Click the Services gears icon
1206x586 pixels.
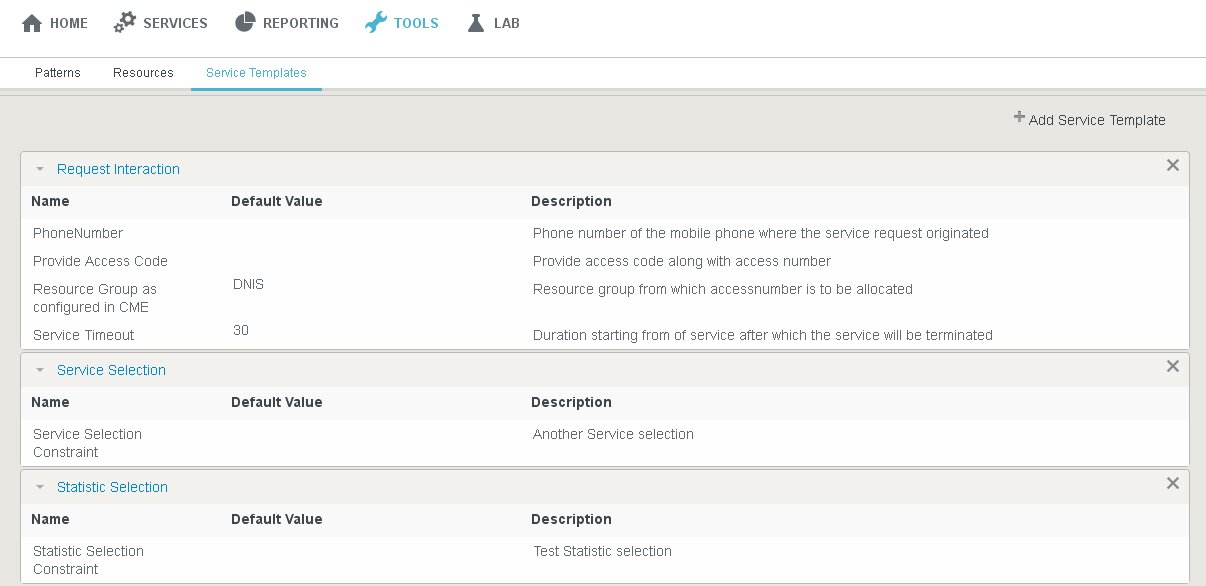(x=125, y=22)
